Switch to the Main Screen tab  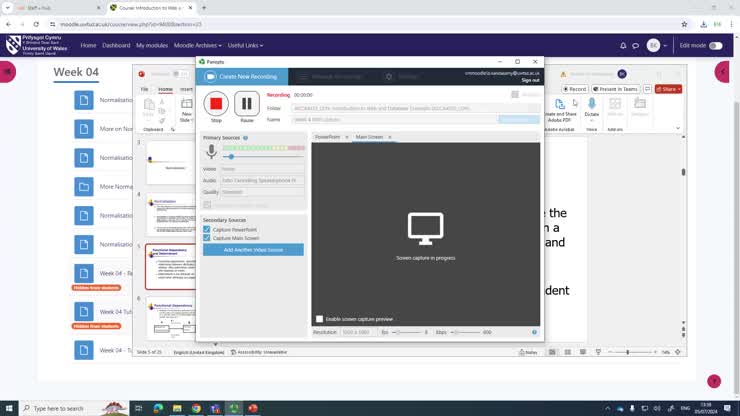point(369,137)
